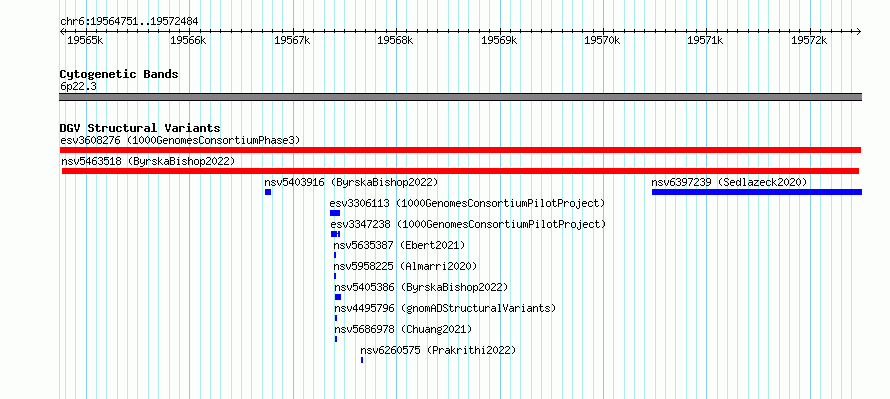The width and height of the screenshot is (890, 399).
Task: Click the 6p22.3 band label
Action: 78,87
